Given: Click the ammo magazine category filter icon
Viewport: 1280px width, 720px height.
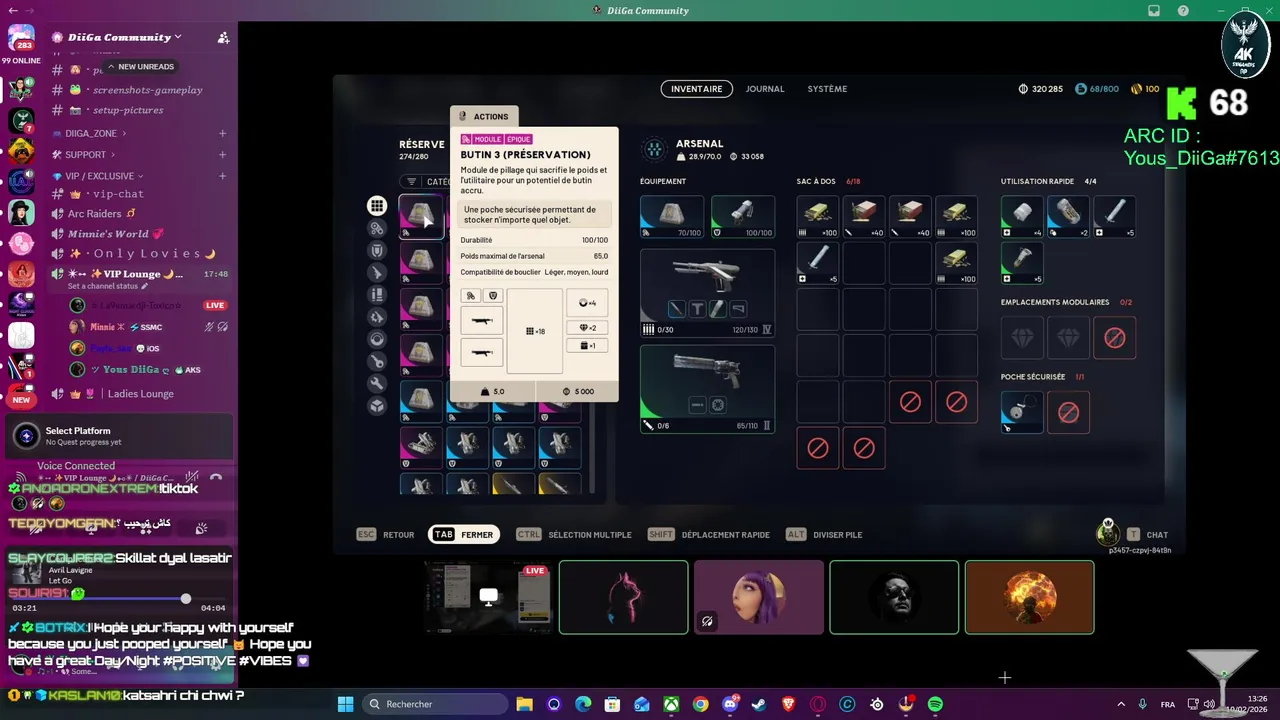Looking at the screenshot, I should (x=377, y=294).
